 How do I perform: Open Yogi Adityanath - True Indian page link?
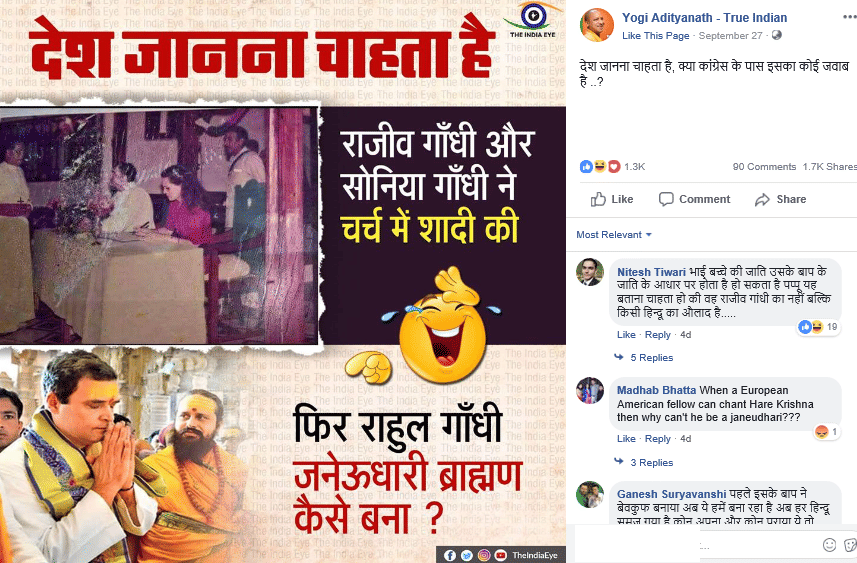705,17
